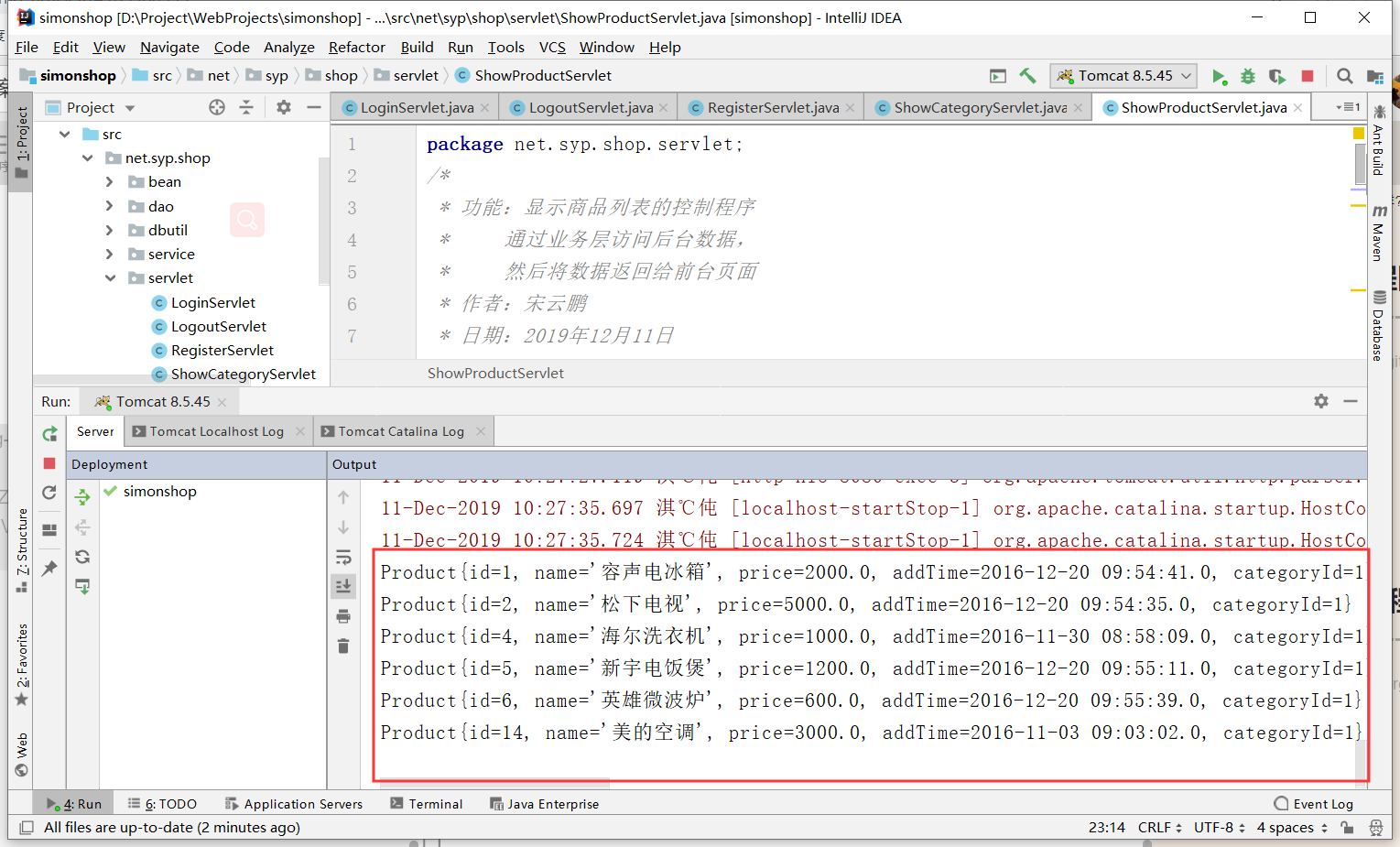Image resolution: width=1400 pixels, height=847 pixels.
Task: Click locate-current-file crosshair icon in Project panel
Action: (217, 107)
